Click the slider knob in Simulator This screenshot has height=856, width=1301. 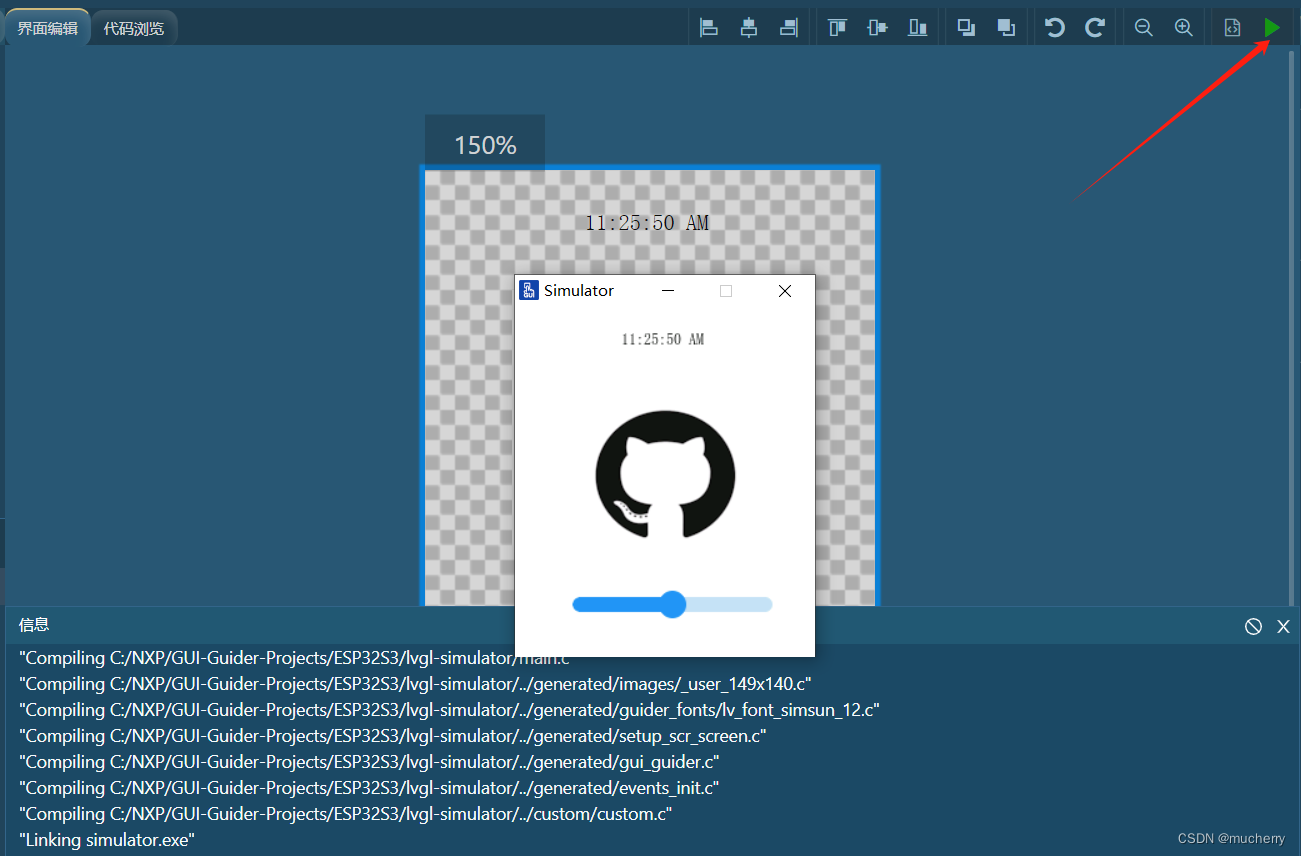[x=673, y=604]
